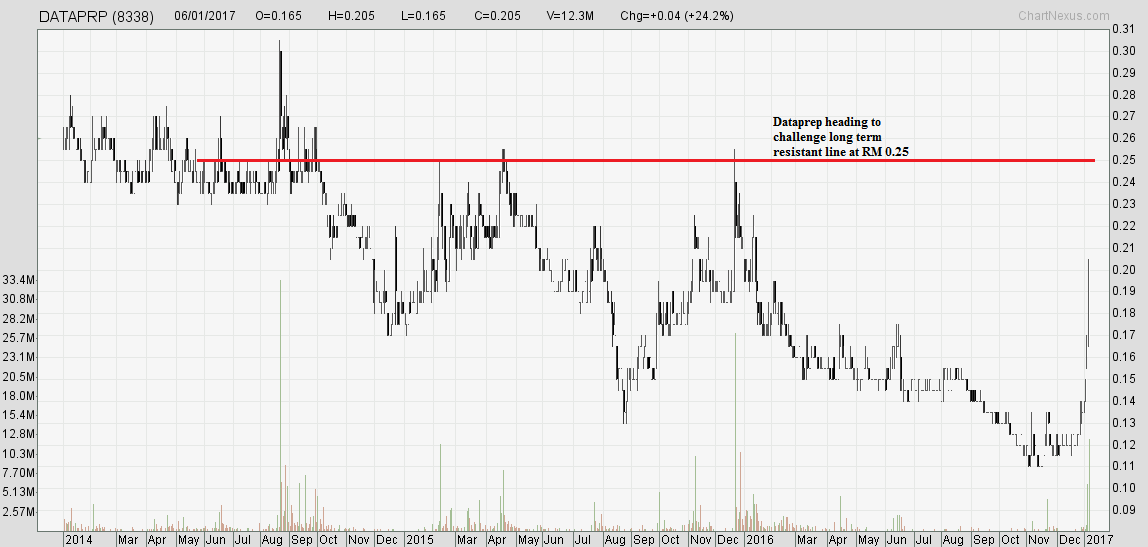Click the volume value V=12.3M
Image resolution: width=1148 pixels, height=547 pixels.
571,16
